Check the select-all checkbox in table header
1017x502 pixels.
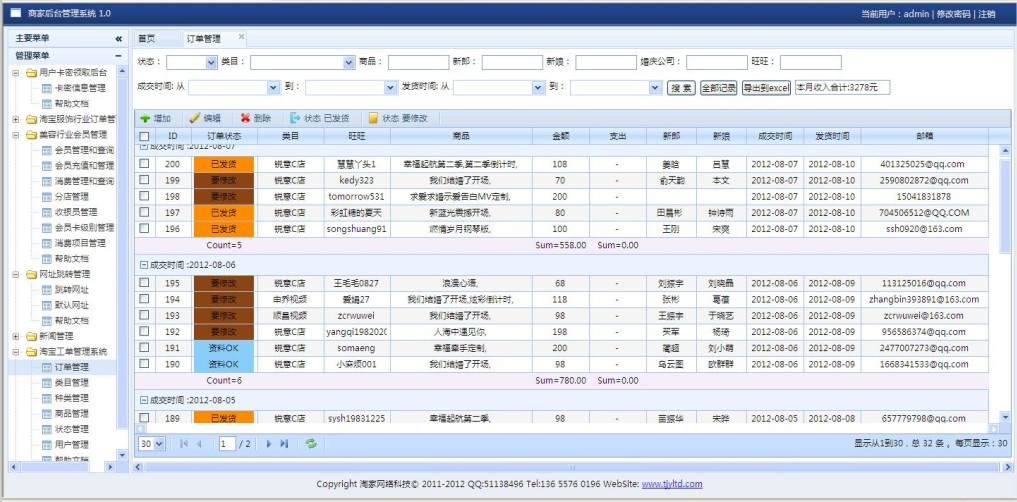coord(144,136)
